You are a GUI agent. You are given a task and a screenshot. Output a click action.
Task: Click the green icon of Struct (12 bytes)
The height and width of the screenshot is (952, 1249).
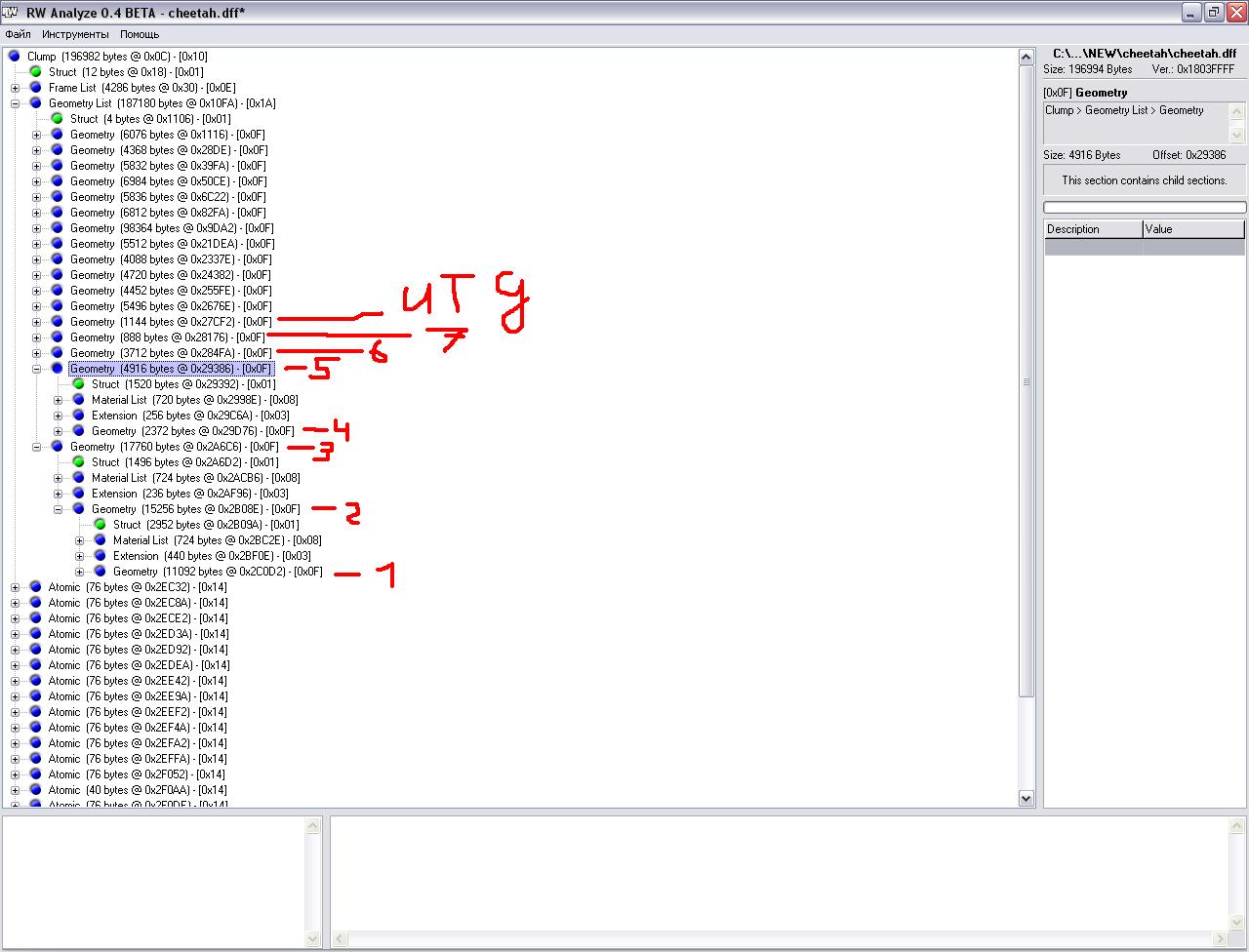click(x=35, y=72)
